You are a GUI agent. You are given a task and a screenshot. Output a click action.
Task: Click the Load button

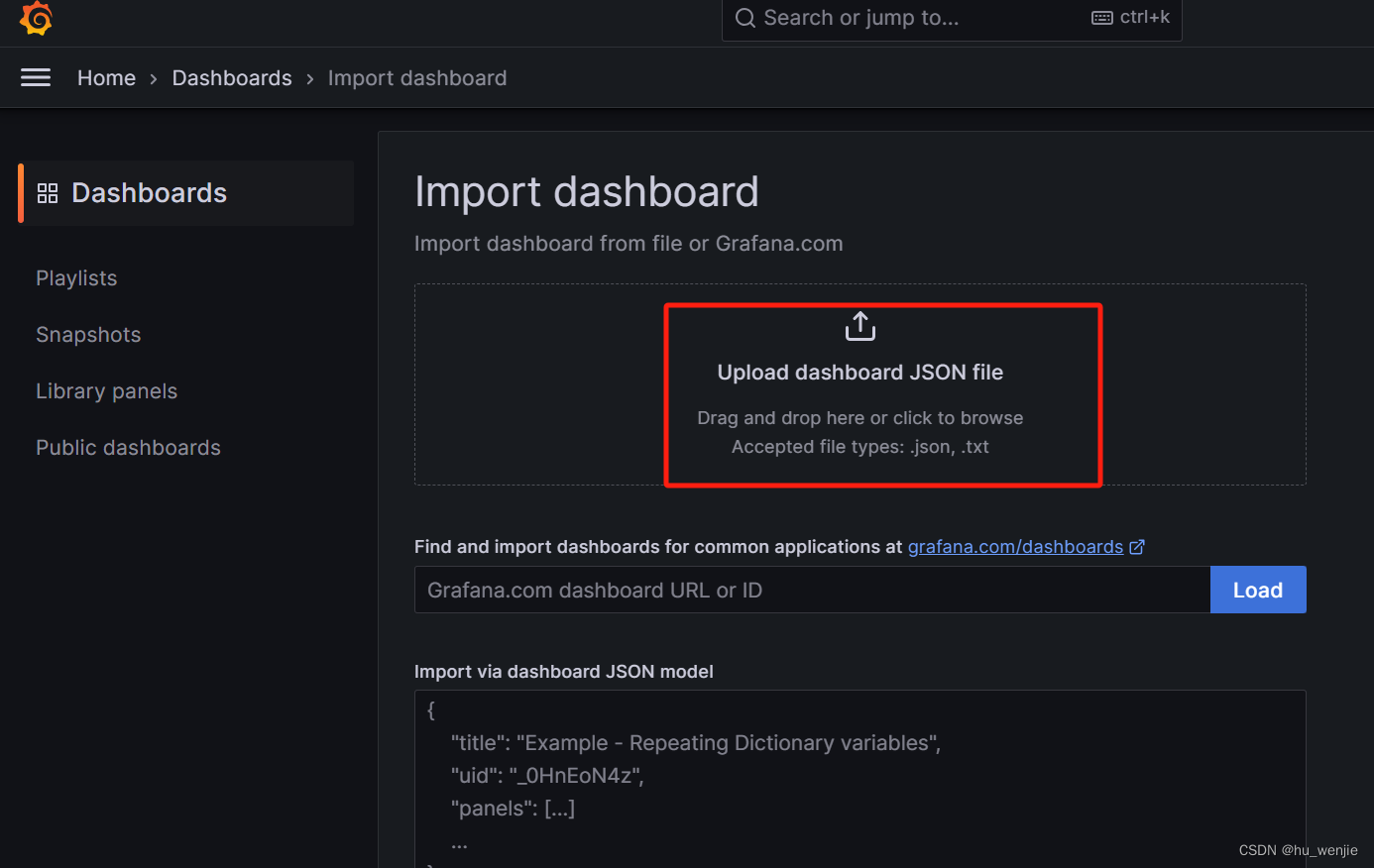tap(1258, 590)
